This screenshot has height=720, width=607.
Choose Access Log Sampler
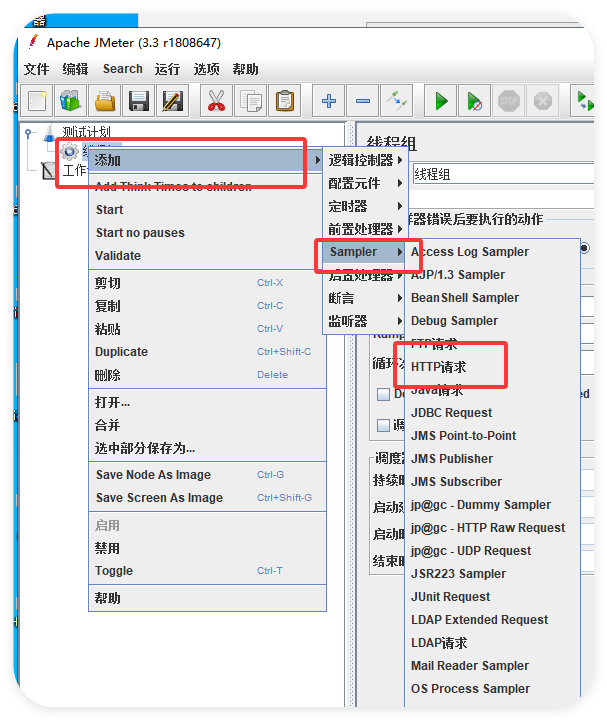(493, 252)
